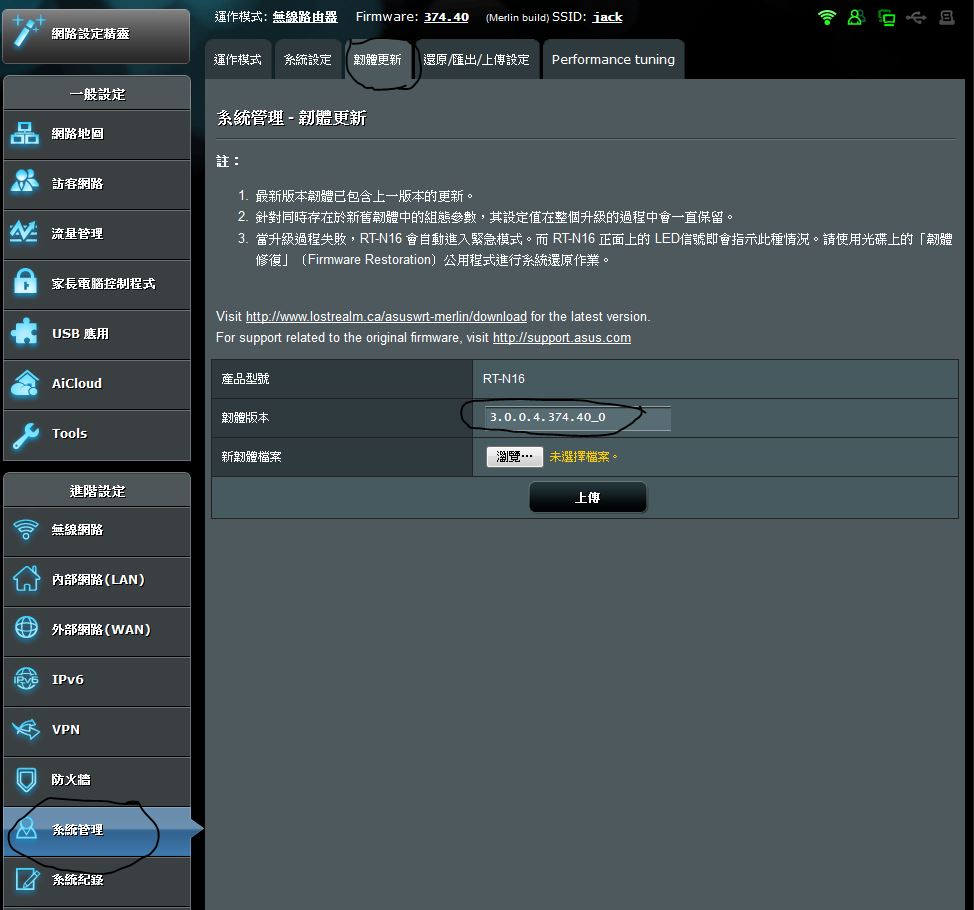Click the 上傳 upload button
Screen dimensions: 974x910
click(x=587, y=497)
